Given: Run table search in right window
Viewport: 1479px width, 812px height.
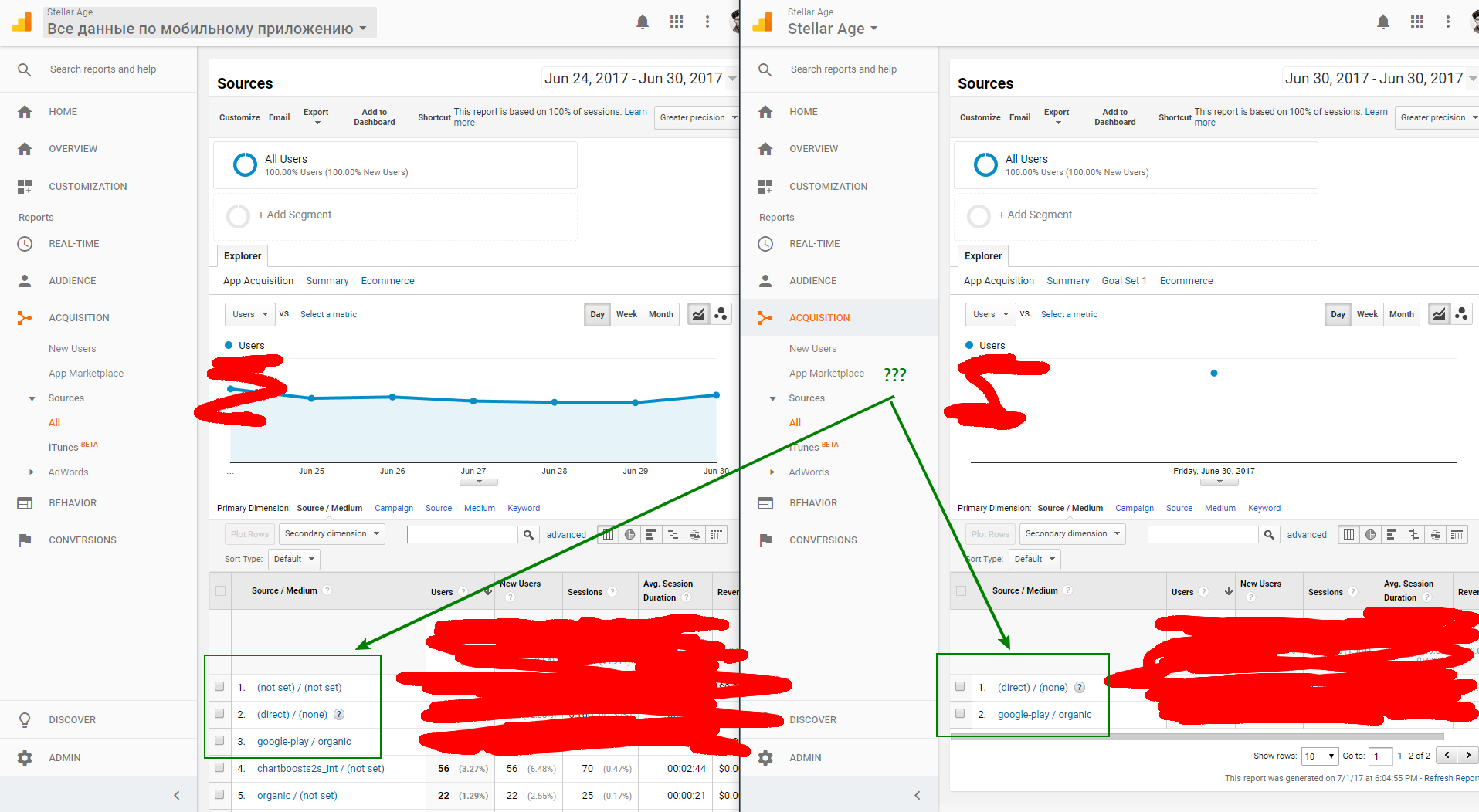Looking at the screenshot, I should (1269, 534).
